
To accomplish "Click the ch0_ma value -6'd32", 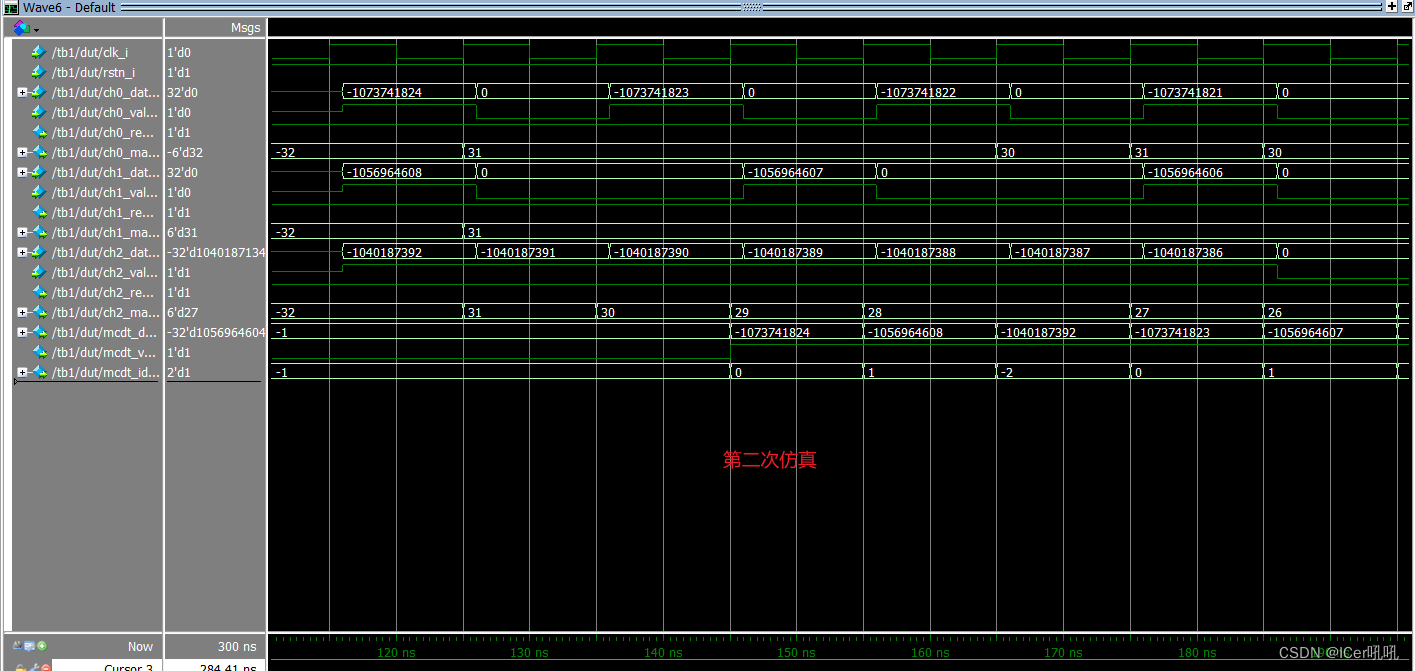I will point(184,152).
